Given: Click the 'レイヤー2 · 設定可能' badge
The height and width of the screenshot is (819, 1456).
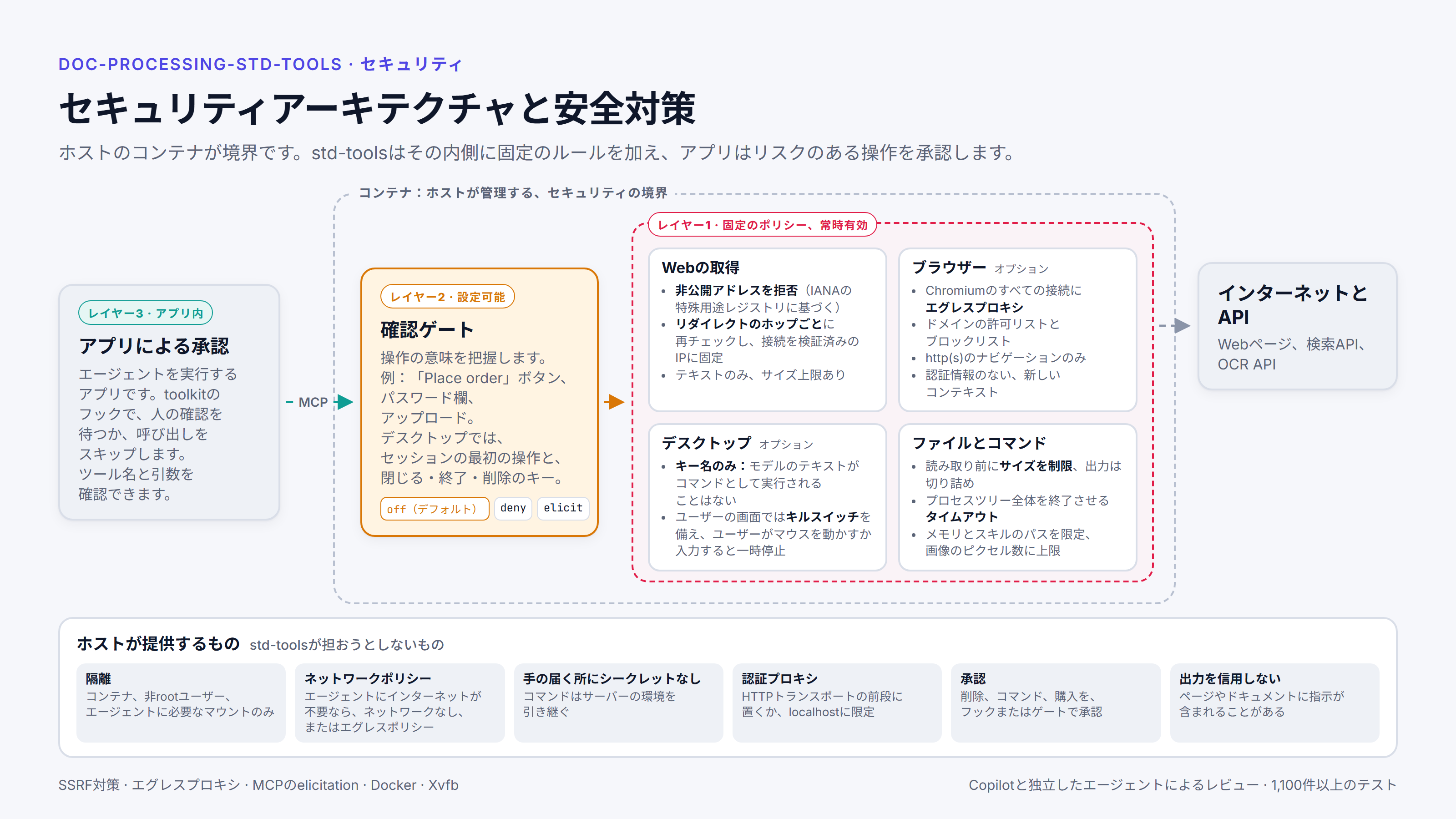Looking at the screenshot, I should (447, 297).
